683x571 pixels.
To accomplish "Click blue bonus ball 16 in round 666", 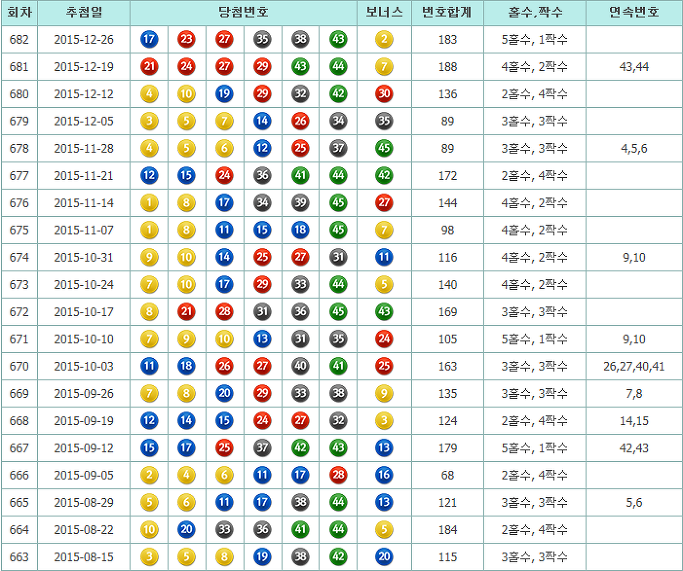I will [384, 475].
